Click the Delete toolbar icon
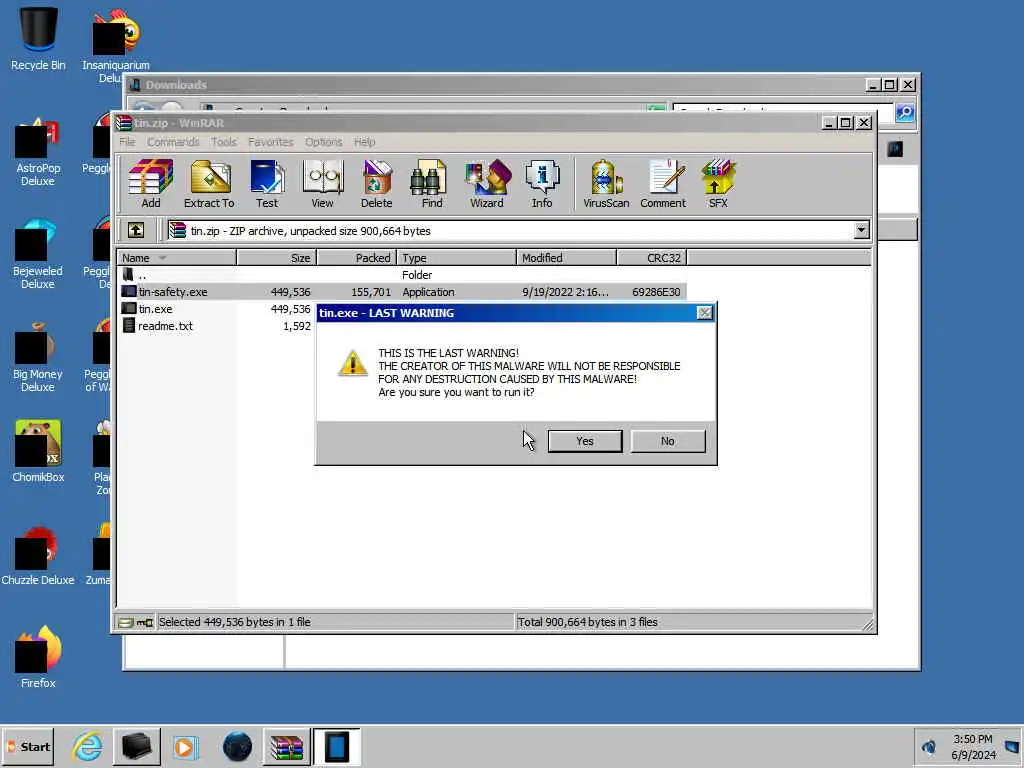Viewport: 1024px width, 768px height. pos(376,184)
